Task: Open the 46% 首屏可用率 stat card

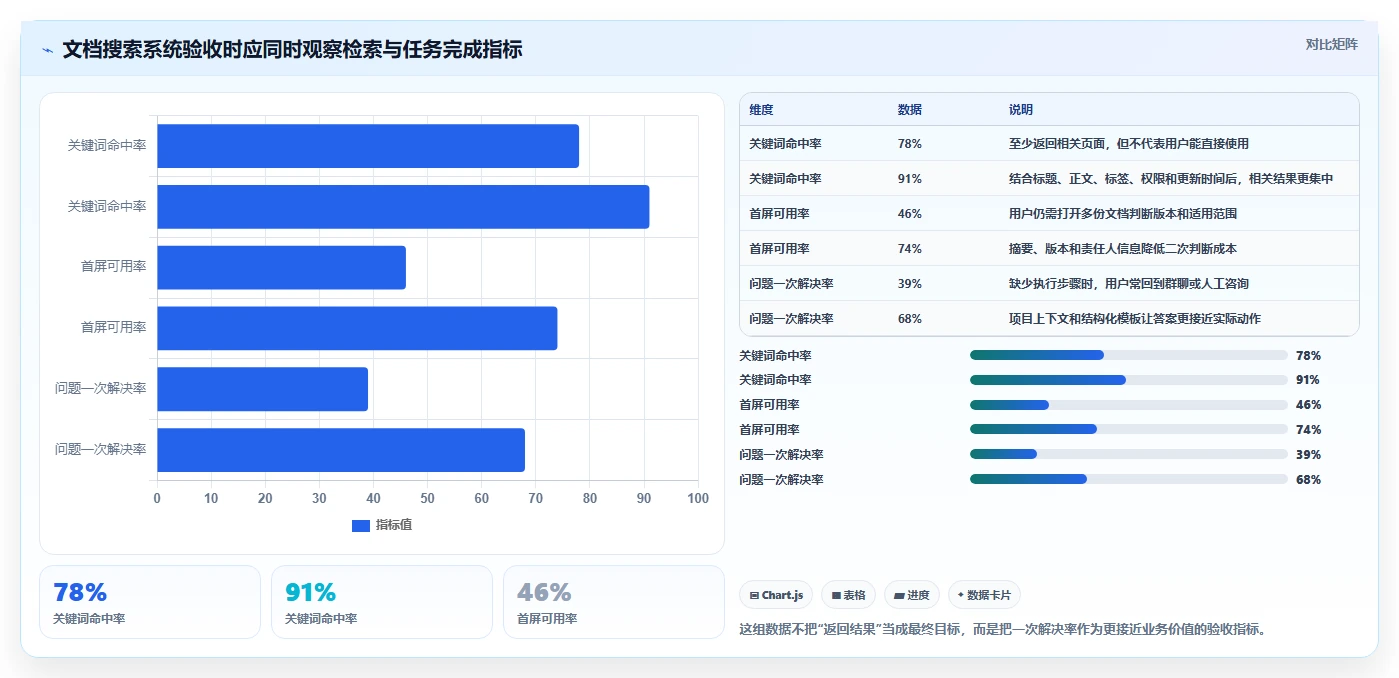Action: point(614,602)
